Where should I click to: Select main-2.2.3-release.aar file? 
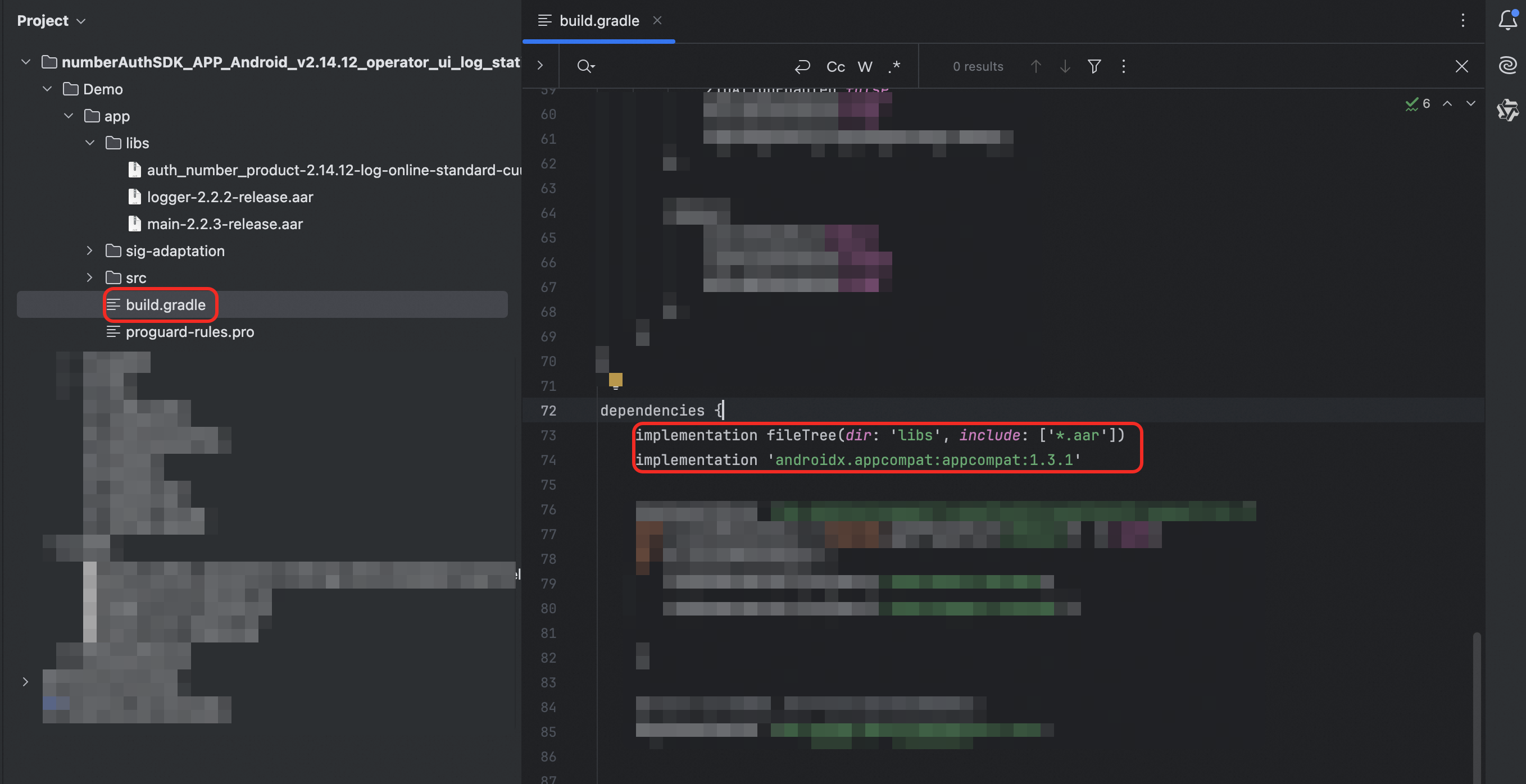coord(216,224)
